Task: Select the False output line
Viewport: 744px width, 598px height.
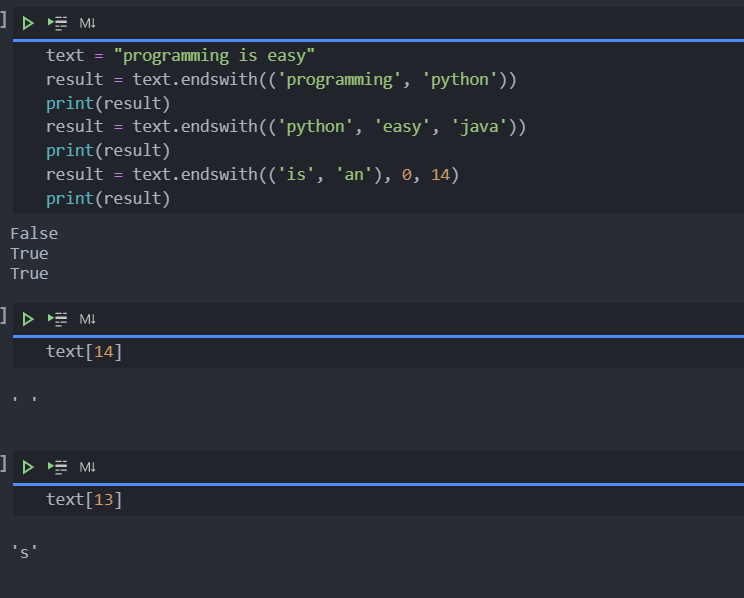Action: tap(34, 234)
